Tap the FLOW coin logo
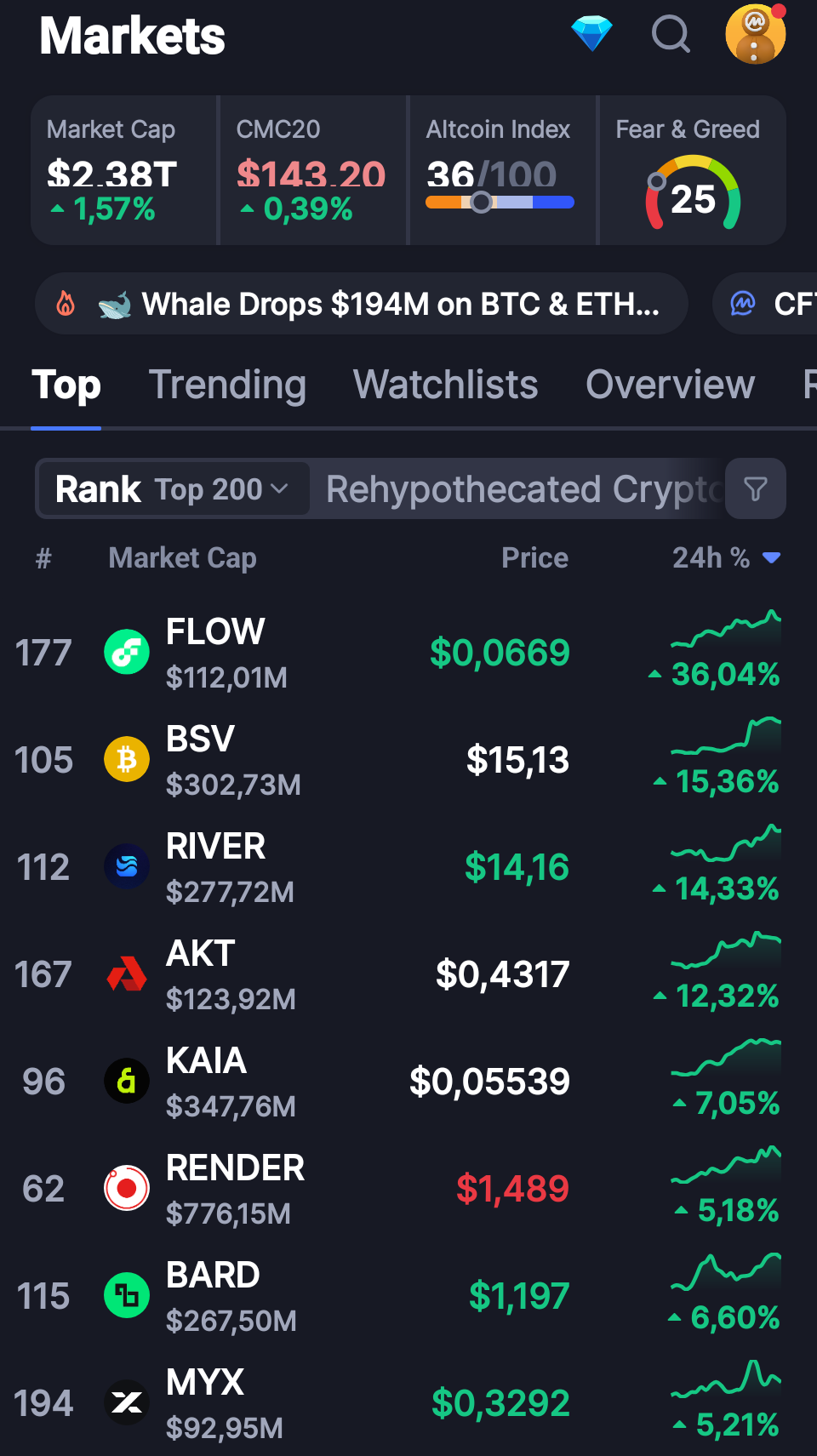The width and height of the screenshot is (817, 1456). 127,652
